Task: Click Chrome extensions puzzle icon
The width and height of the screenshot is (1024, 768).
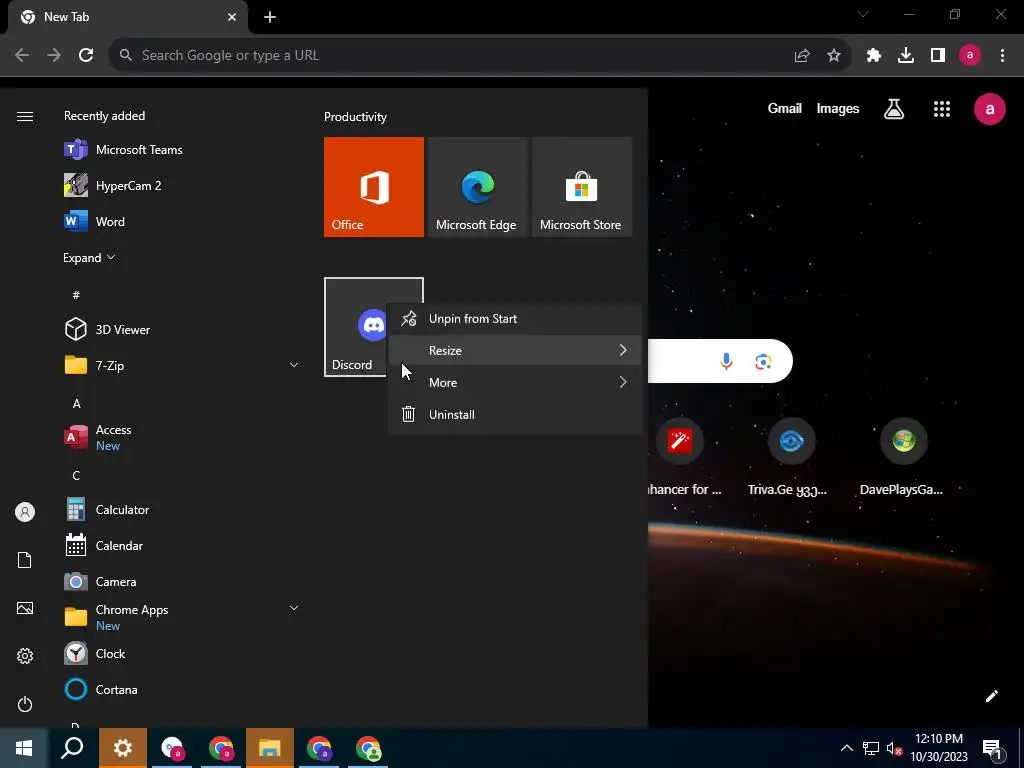Action: 873,56
